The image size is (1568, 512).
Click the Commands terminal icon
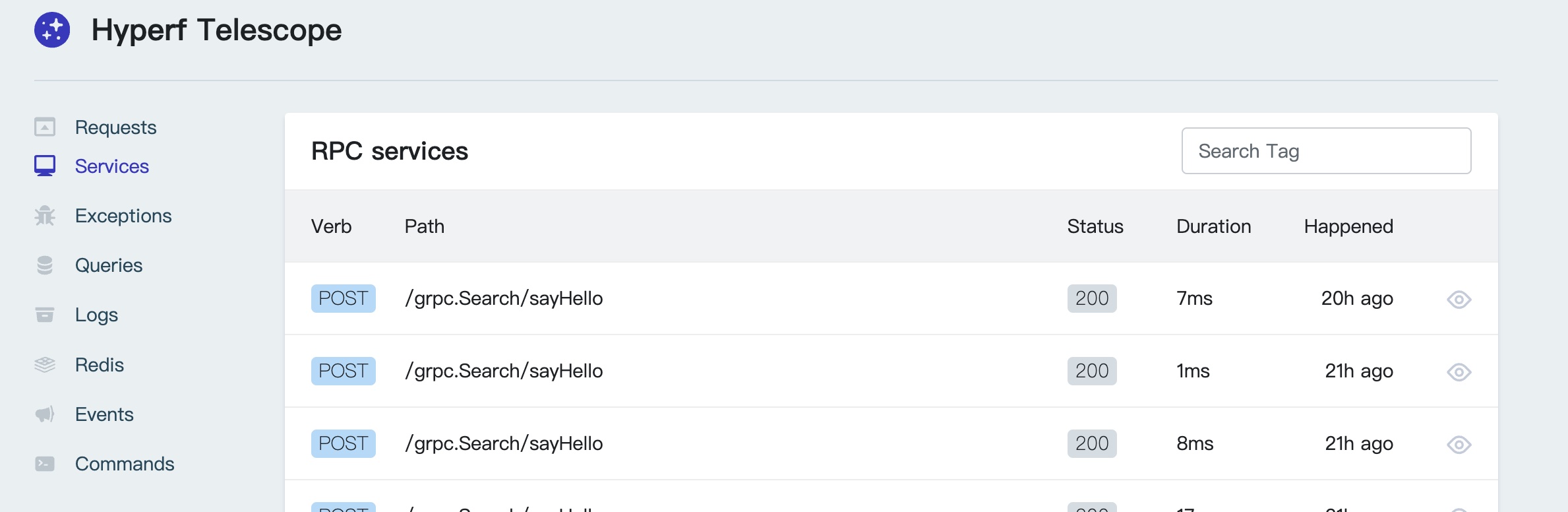click(x=45, y=464)
